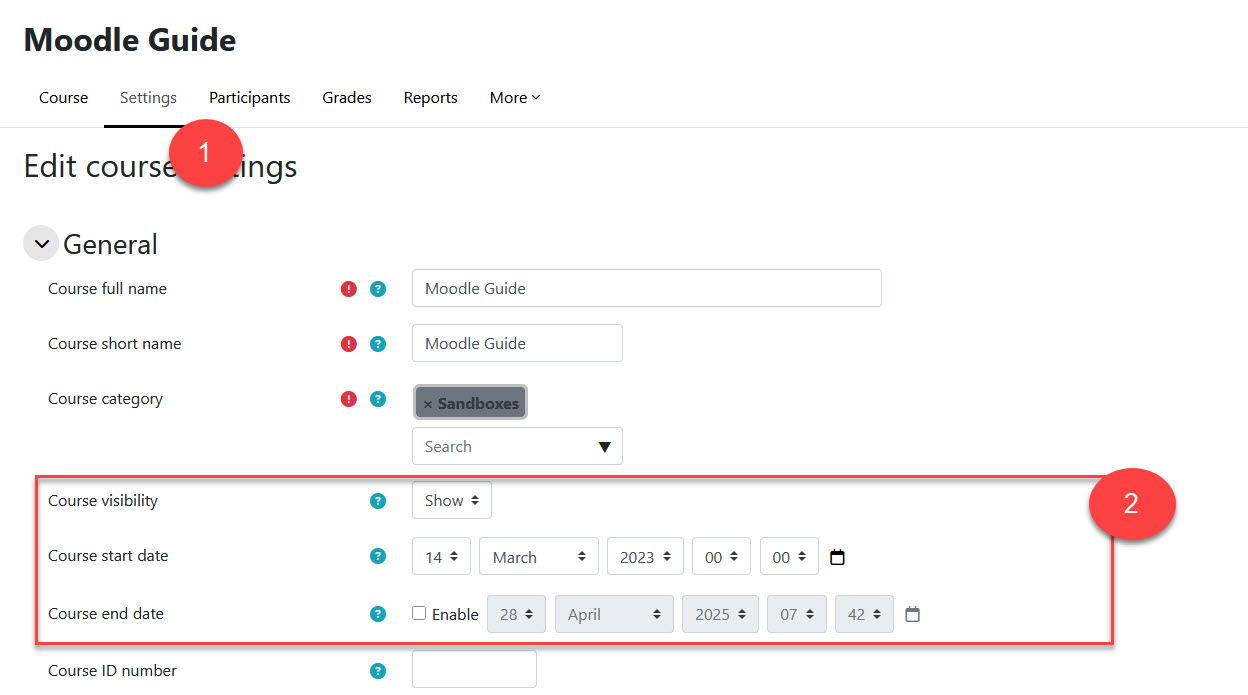
Task: Open start date month dropdown showing March
Action: (x=539, y=556)
